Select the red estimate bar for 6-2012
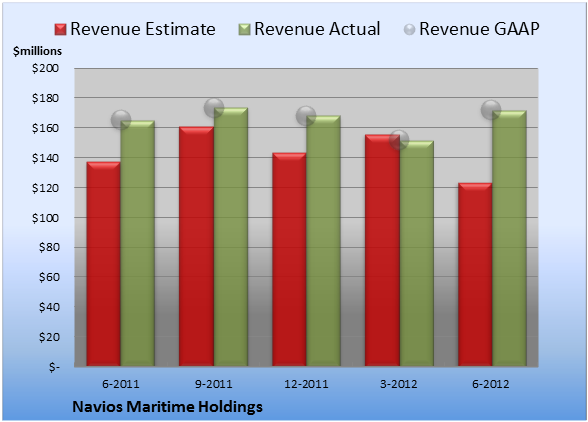 click(475, 275)
